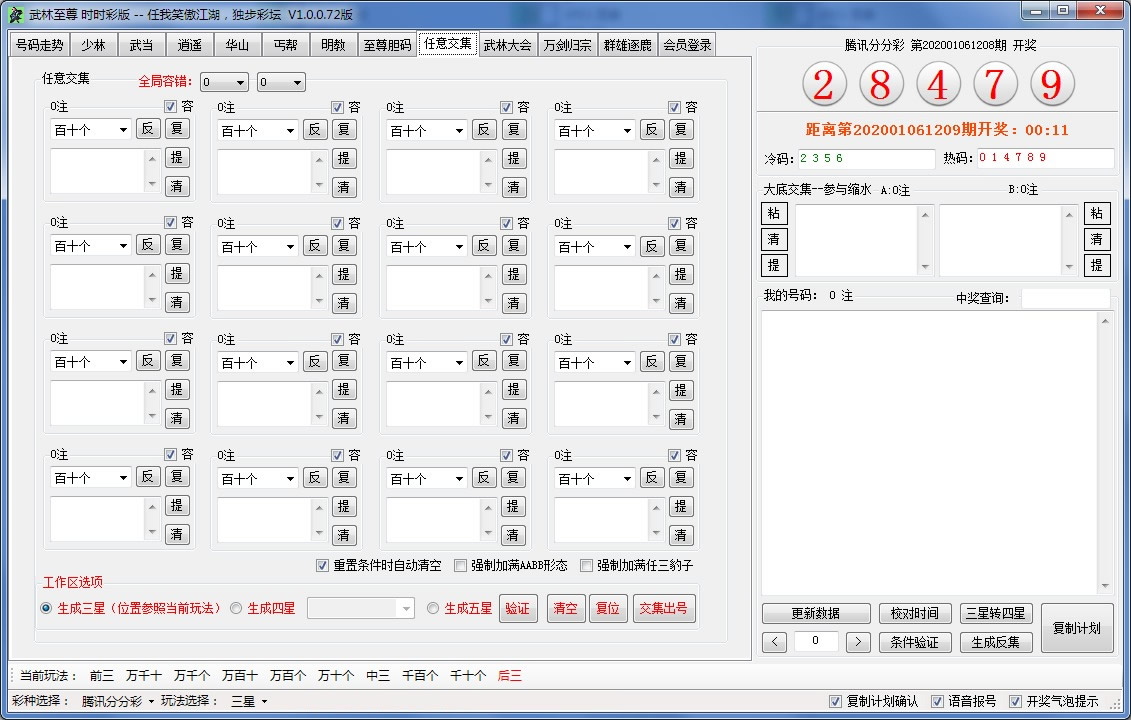Click the 我的号码 list vertical scrollbar
This screenshot has width=1131, height=720.
click(x=1104, y=452)
